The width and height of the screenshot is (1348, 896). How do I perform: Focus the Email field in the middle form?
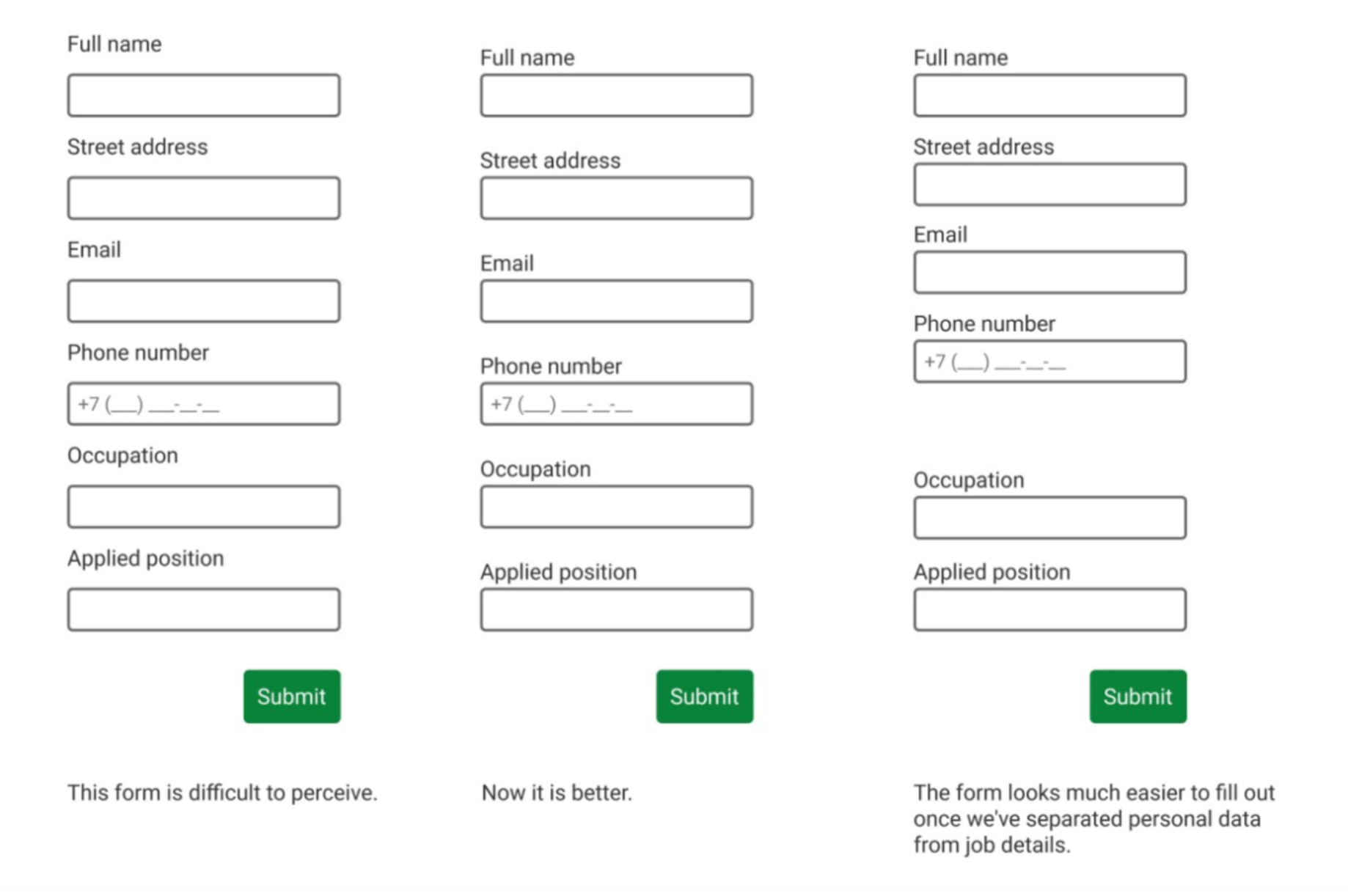click(617, 301)
